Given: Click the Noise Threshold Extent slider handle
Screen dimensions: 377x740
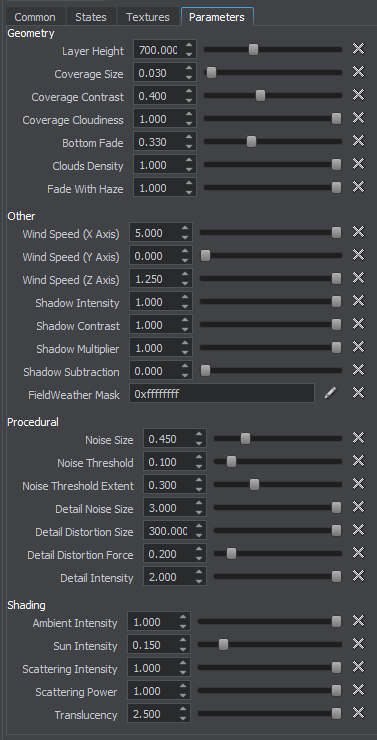Looking at the screenshot, I should [254, 485].
